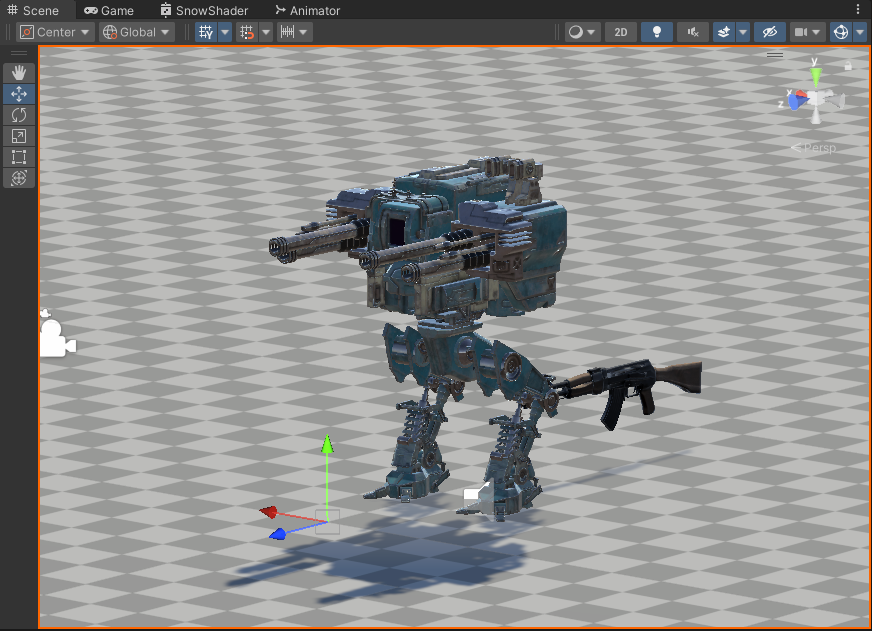
Task: Open the Global handle rotation dropdown
Action: [x=137, y=32]
